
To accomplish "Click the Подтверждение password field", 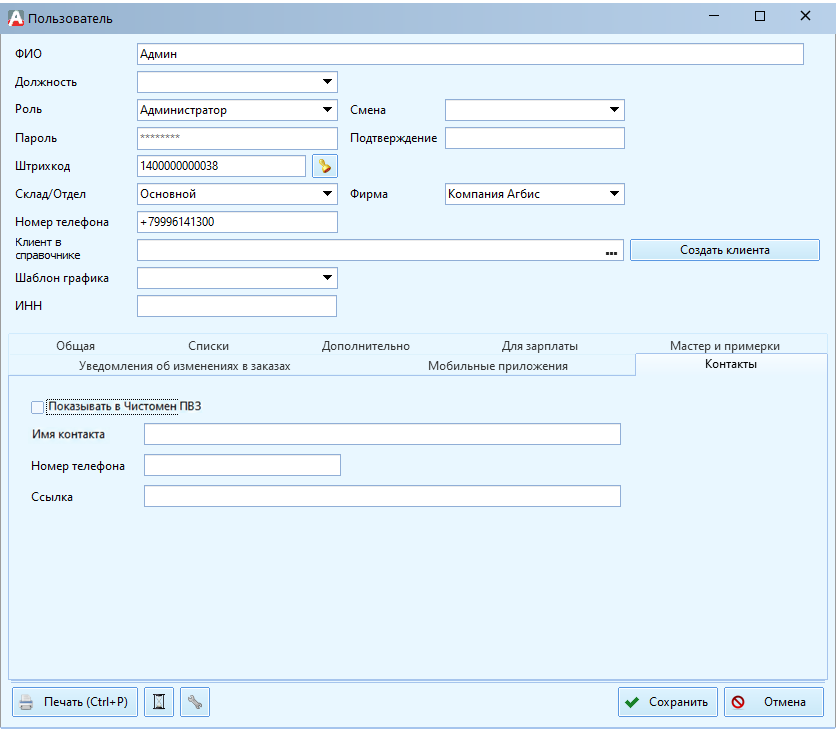I will [x=534, y=138].
